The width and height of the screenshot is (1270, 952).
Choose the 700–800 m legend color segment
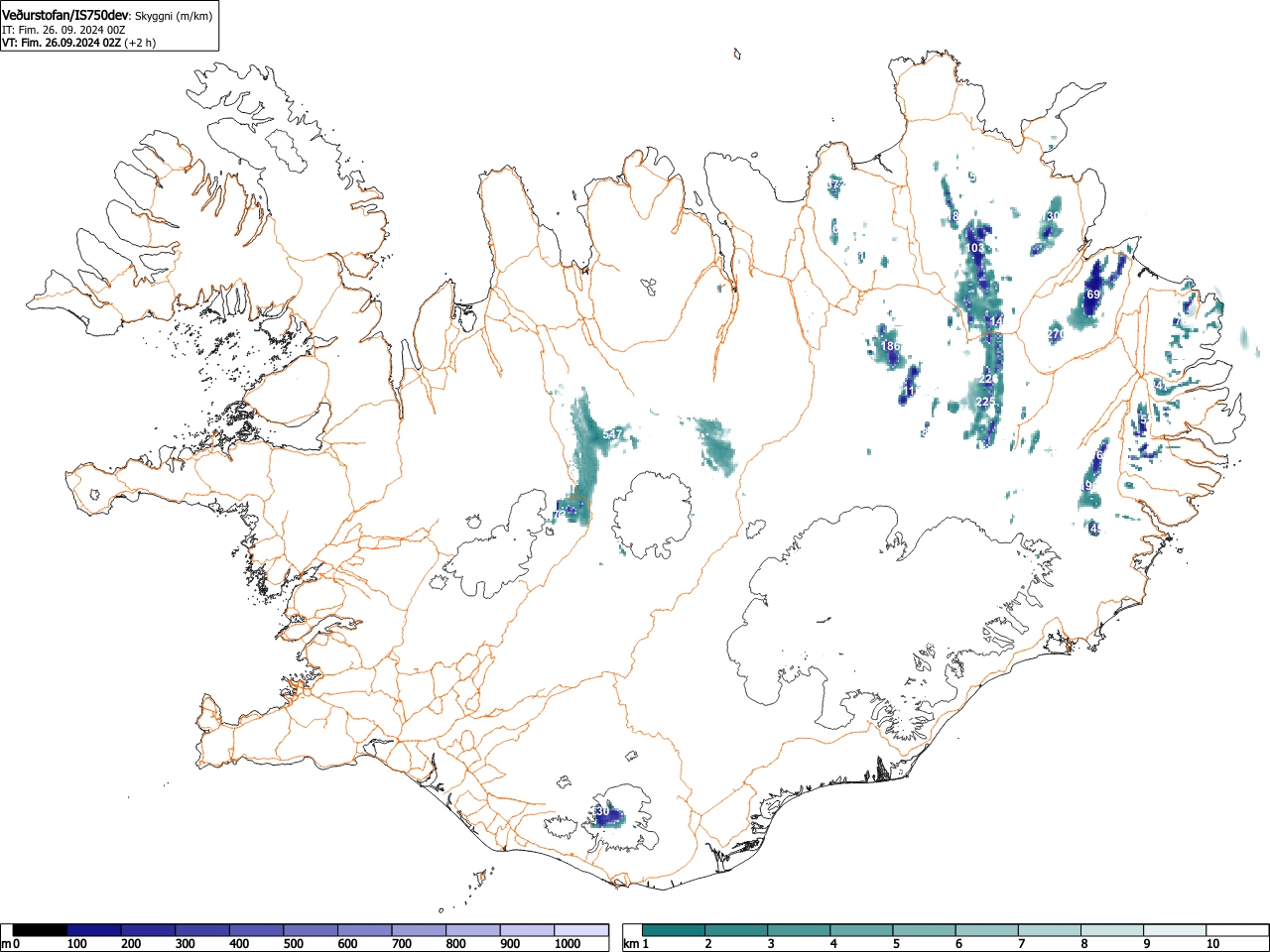click(419, 930)
